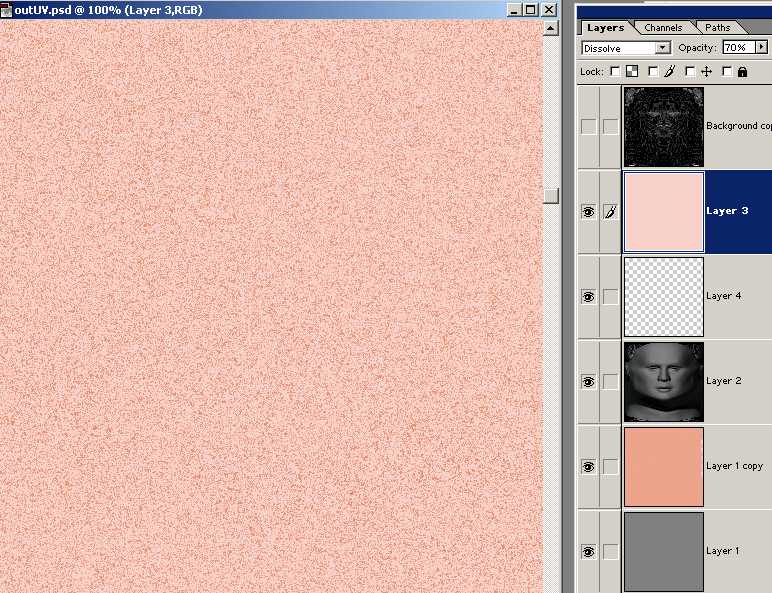Click the lock all padlock icon

pyautogui.click(x=742, y=72)
